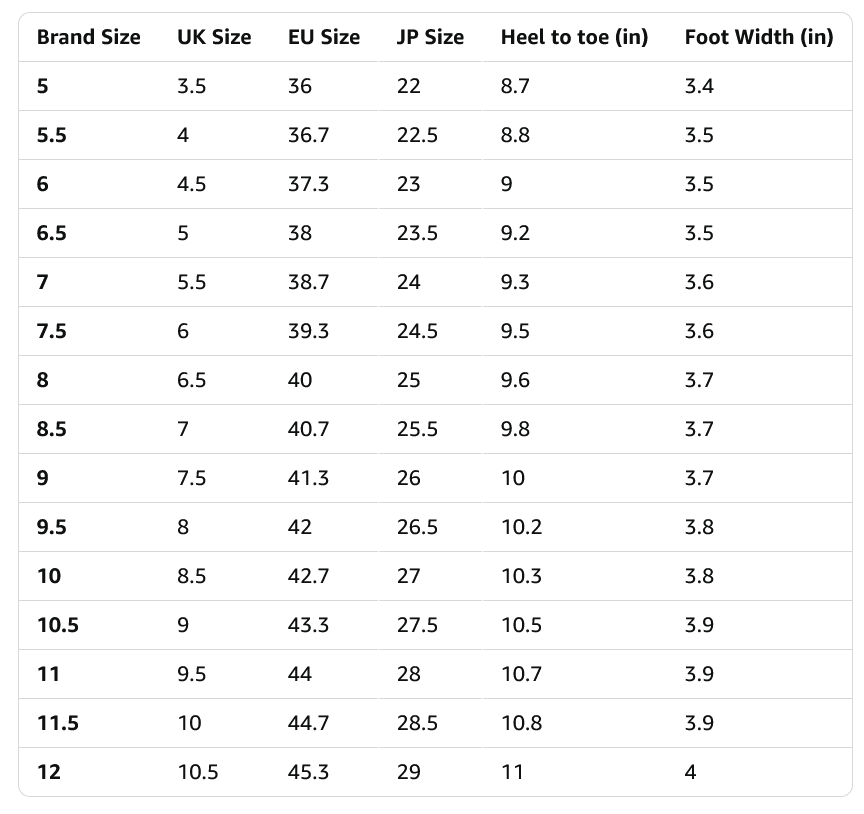Click the heel to toe 10.7 cell
864x814 pixels.
pos(521,674)
